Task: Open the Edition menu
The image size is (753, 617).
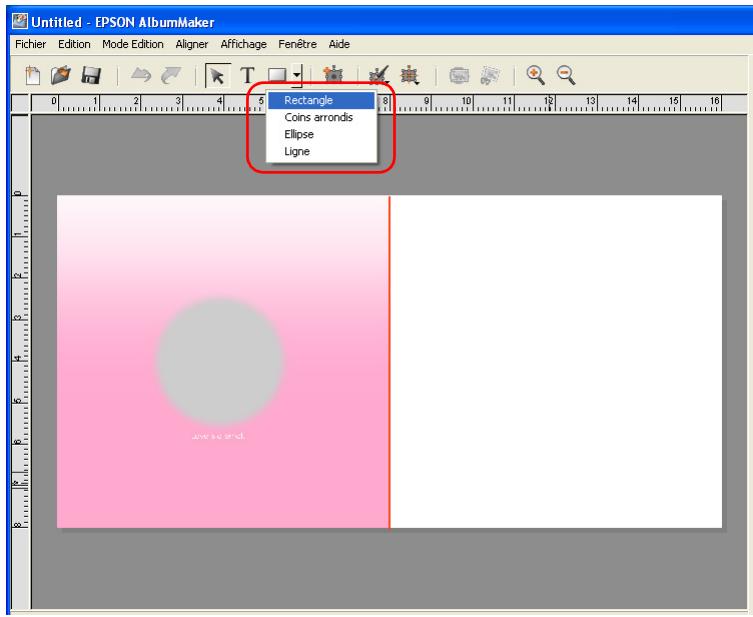Action: pyautogui.click(x=74, y=44)
